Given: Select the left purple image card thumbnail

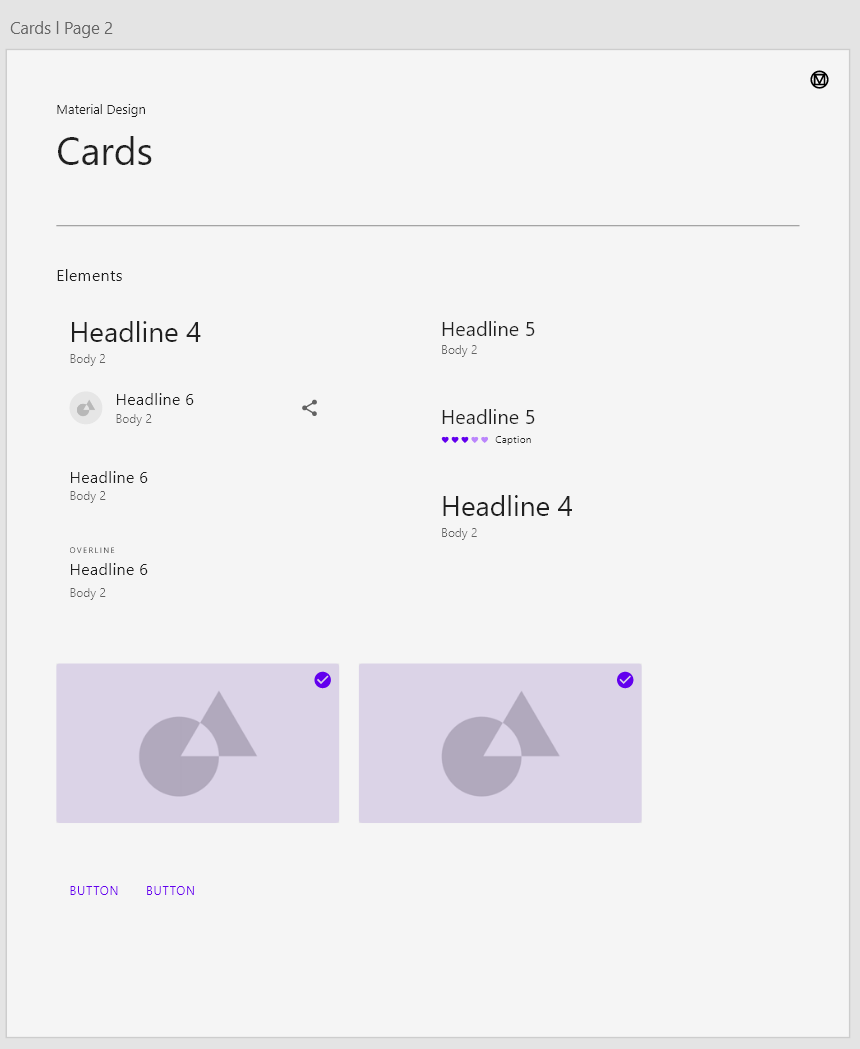Looking at the screenshot, I should [x=197, y=743].
